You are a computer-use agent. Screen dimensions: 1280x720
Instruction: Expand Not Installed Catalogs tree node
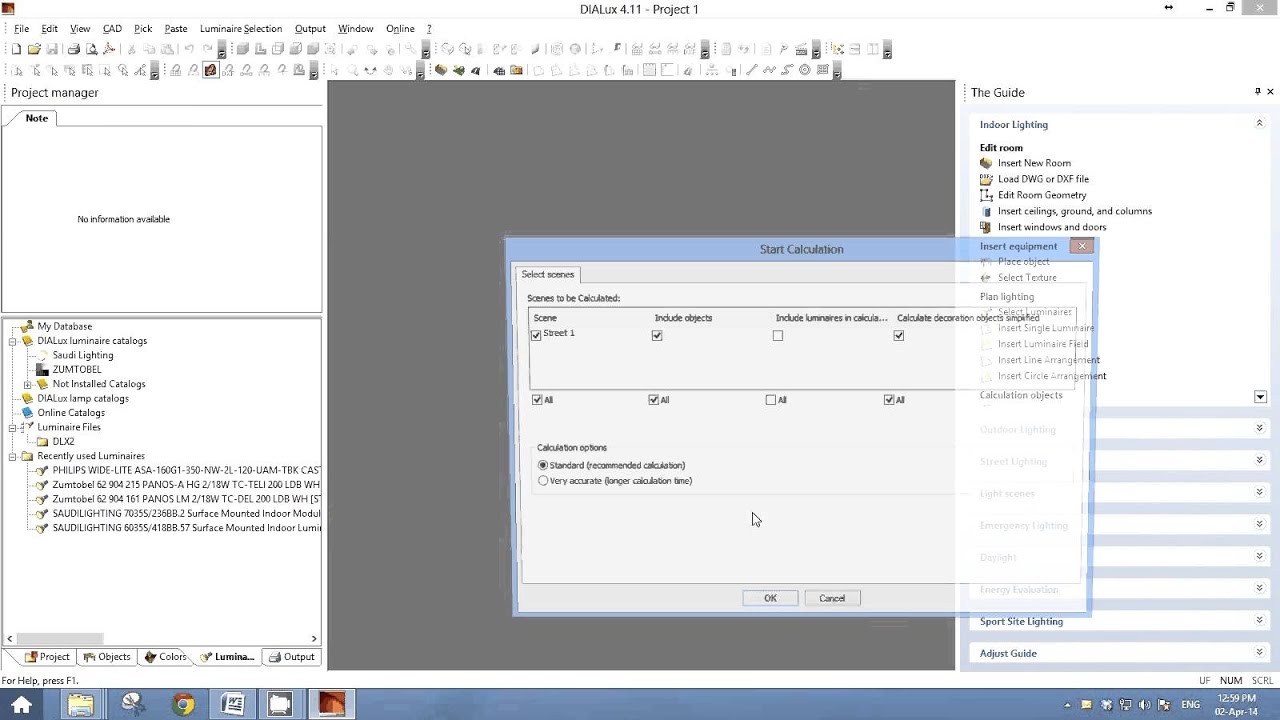pos(28,384)
